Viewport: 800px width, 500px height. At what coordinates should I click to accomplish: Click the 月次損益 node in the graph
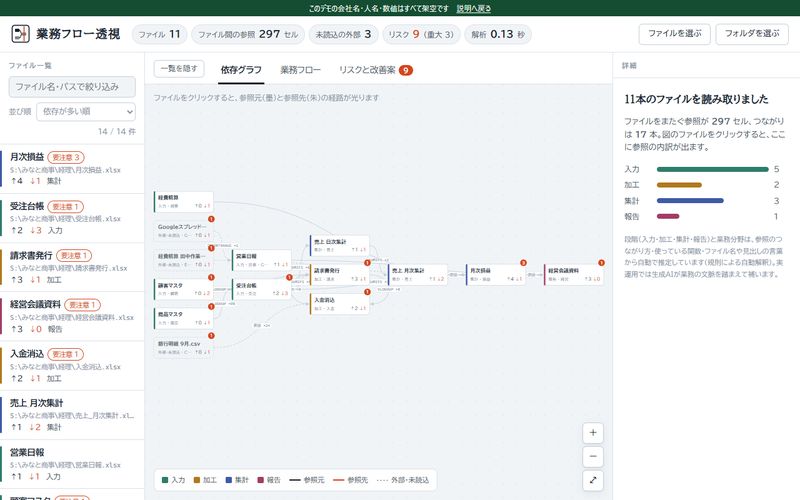tap(496, 274)
